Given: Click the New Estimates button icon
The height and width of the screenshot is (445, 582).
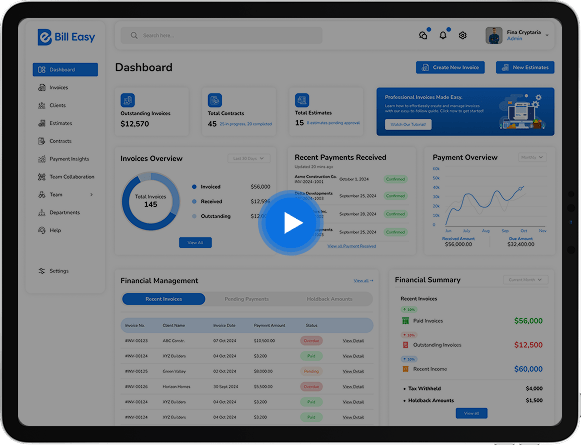Looking at the screenshot, I should point(505,68).
